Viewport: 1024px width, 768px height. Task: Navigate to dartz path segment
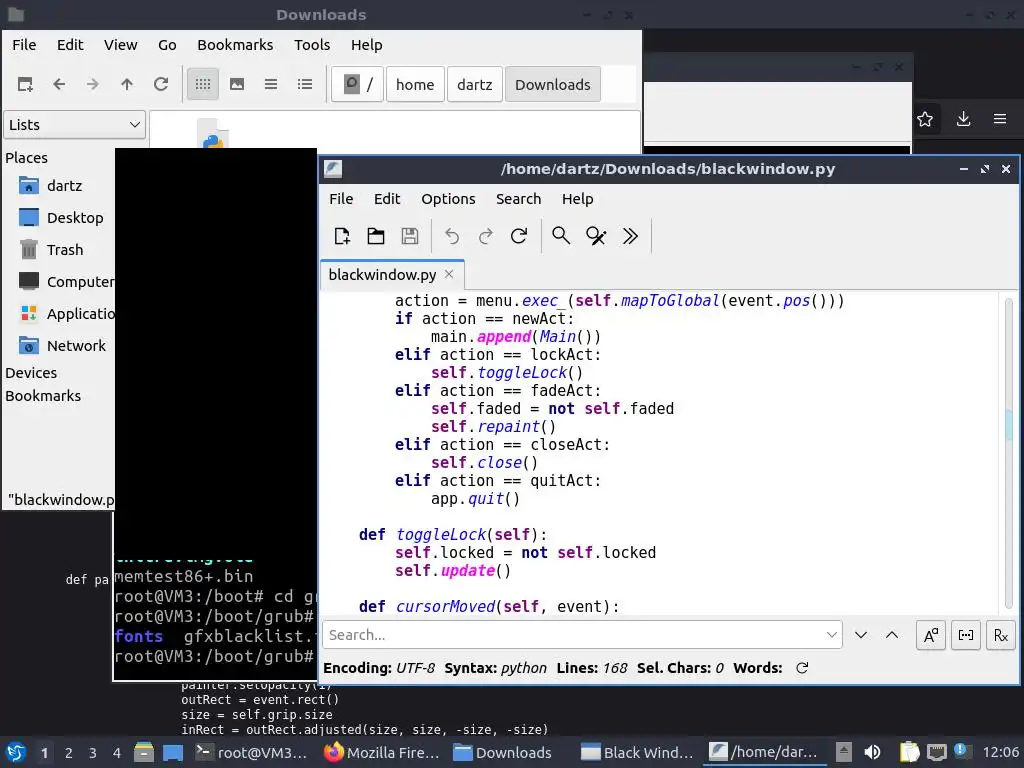[475, 84]
